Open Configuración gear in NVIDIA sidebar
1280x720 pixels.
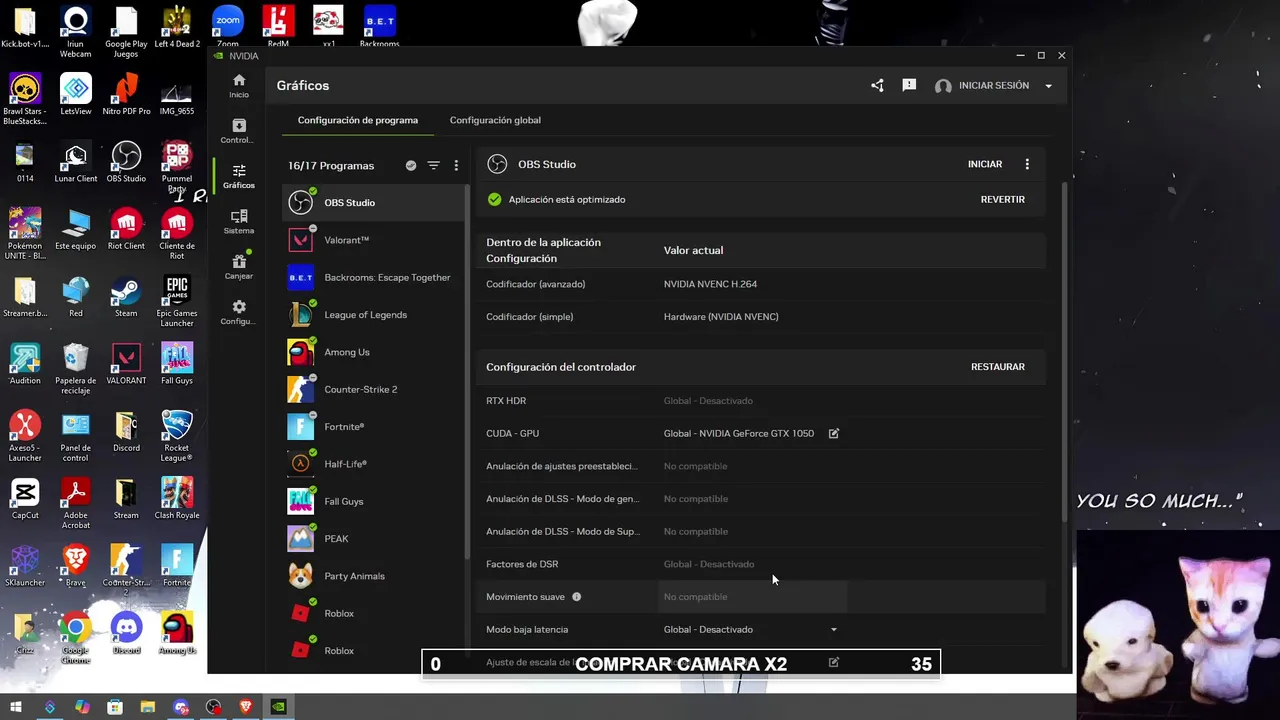[x=238, y=313]
